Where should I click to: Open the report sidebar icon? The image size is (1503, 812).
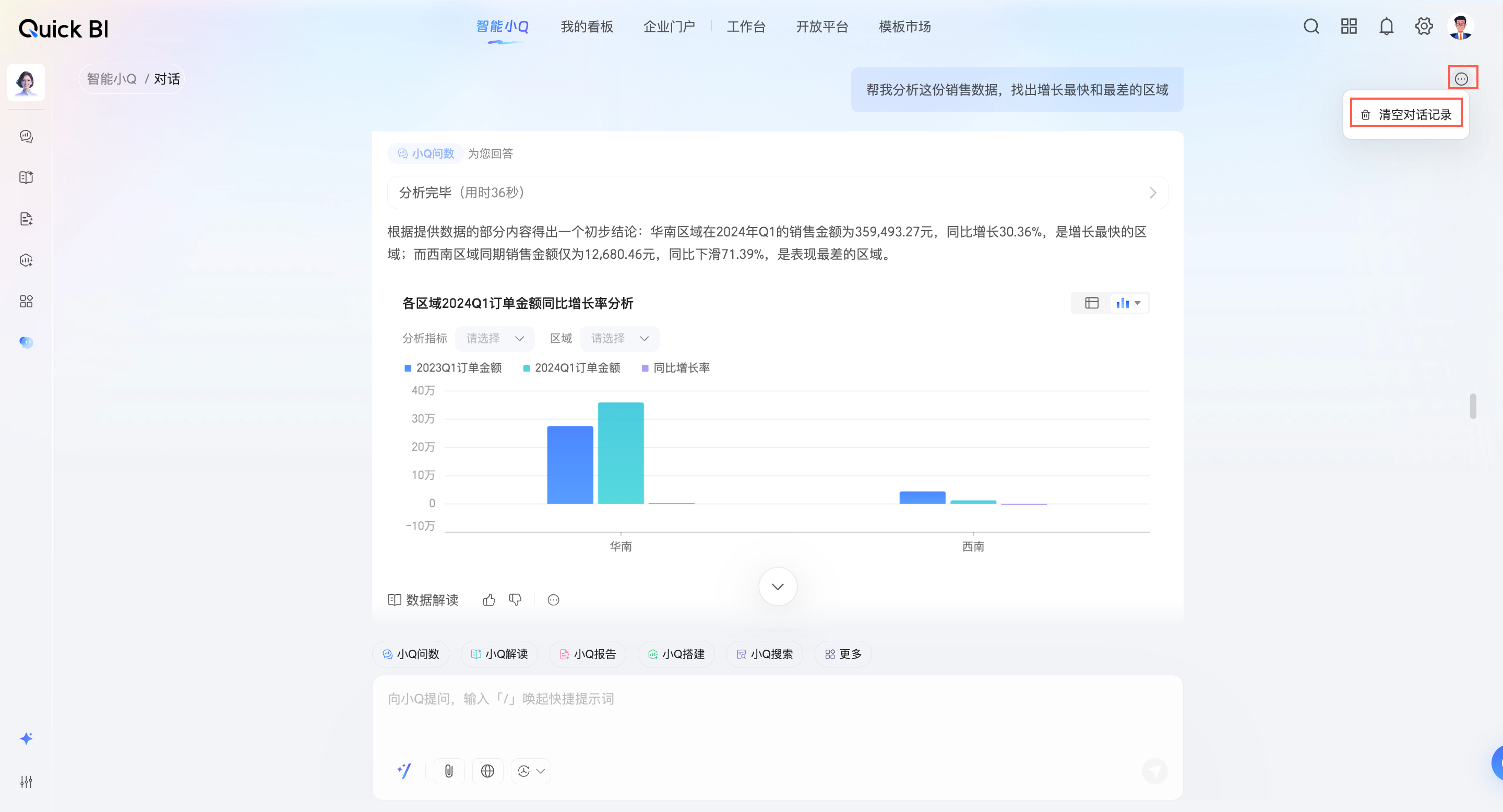click(x=26, y=219)
